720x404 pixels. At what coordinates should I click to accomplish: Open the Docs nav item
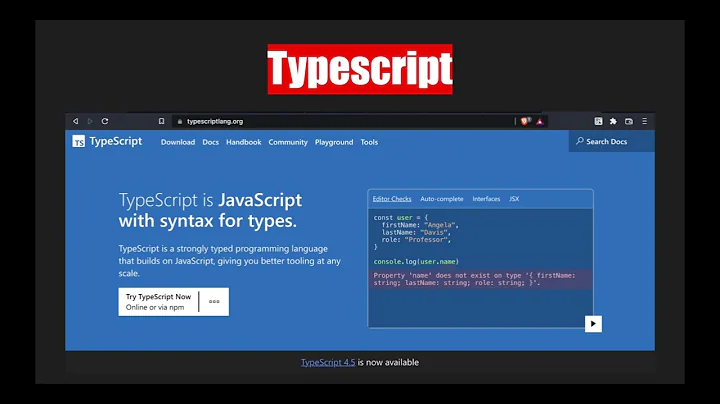[210, 142]
